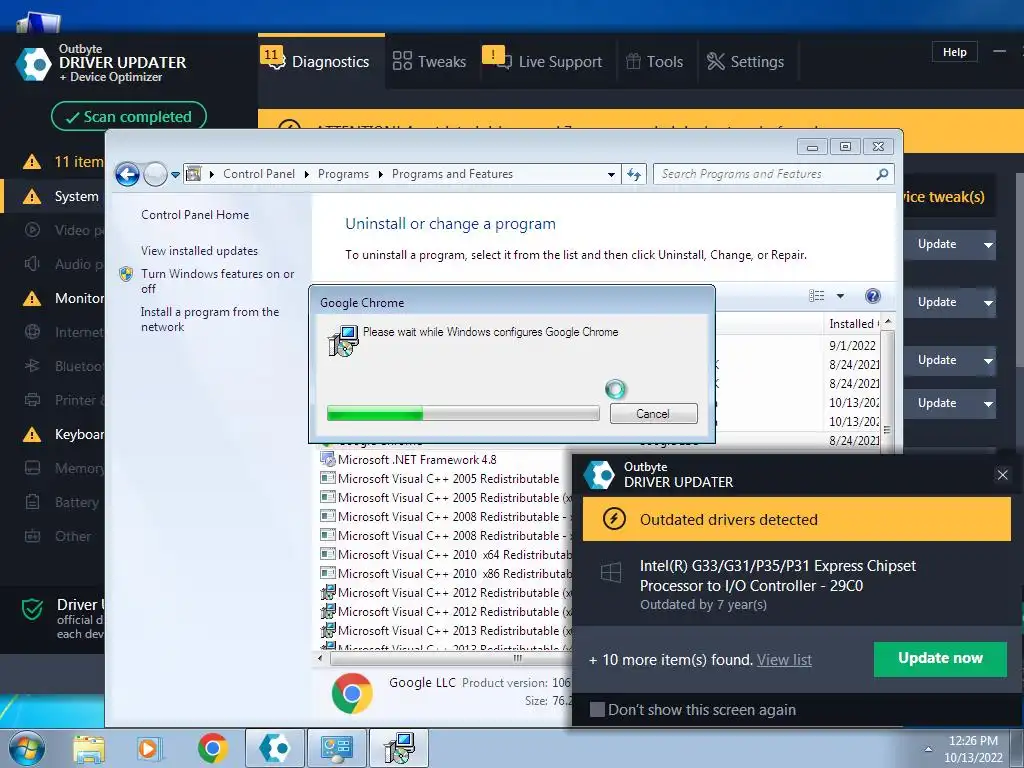Click the Google Chrome logo in details pane

pos(352,693)
